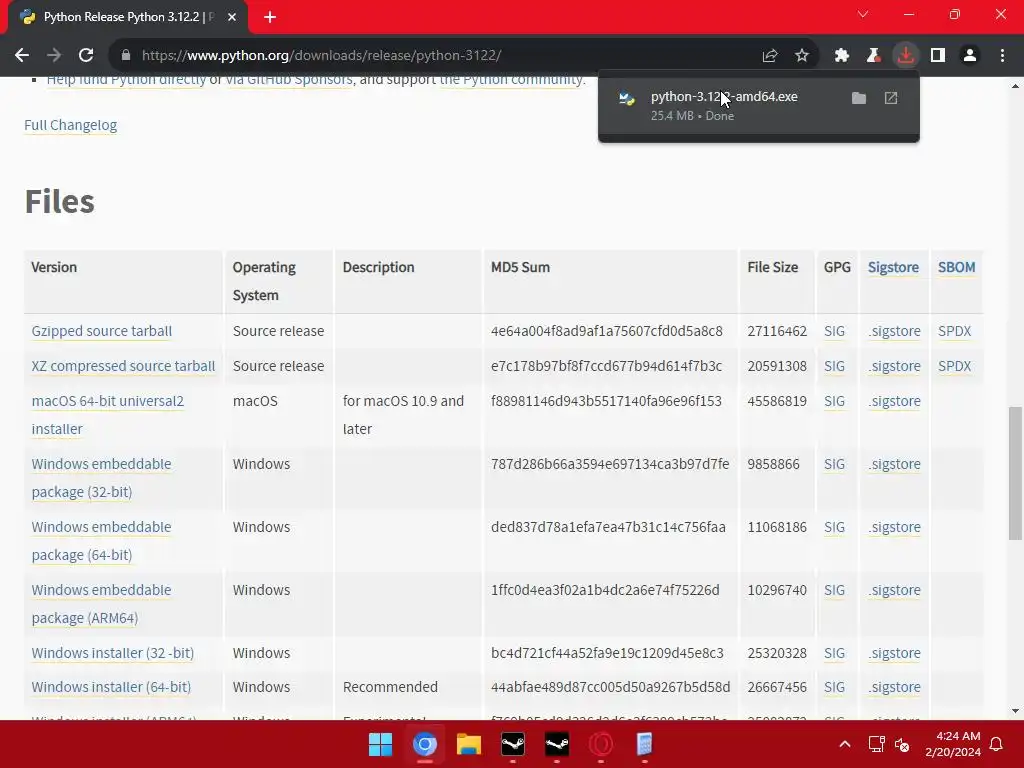Open Calculator from the taskbar
1024x768 pixels.
644,744
